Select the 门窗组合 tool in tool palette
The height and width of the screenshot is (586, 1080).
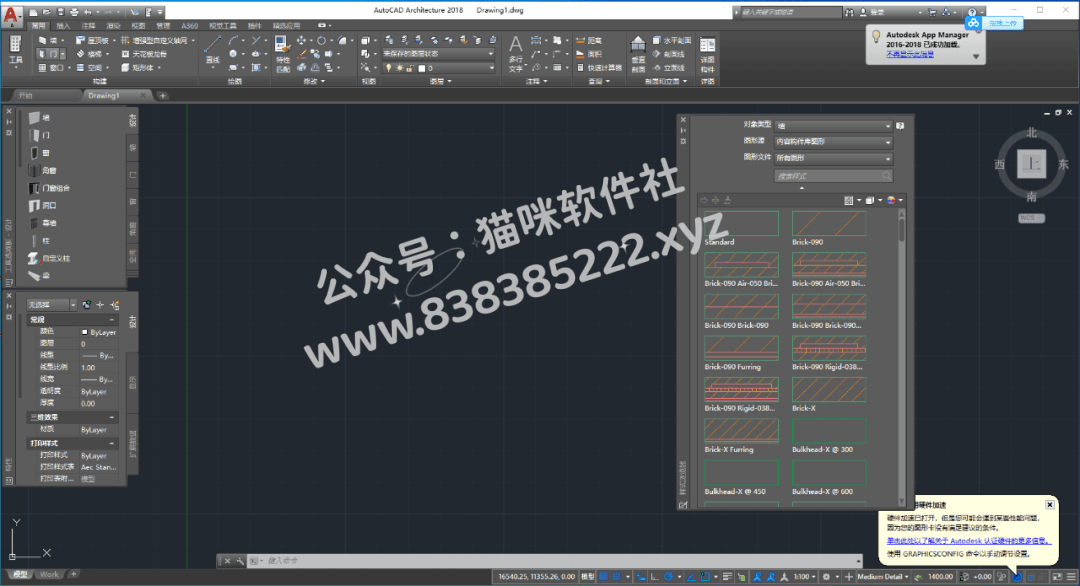[50, 188]
